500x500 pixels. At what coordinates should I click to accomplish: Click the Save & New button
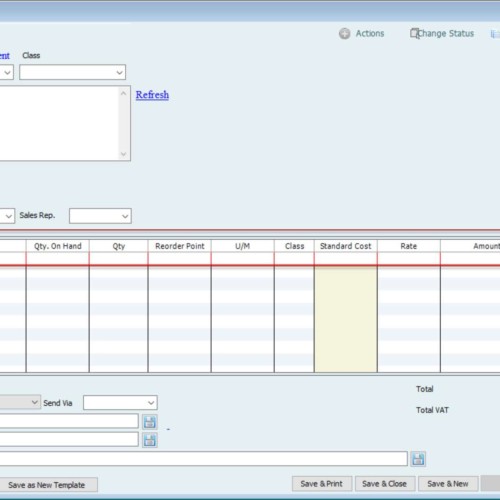click(x=448, y=484)
